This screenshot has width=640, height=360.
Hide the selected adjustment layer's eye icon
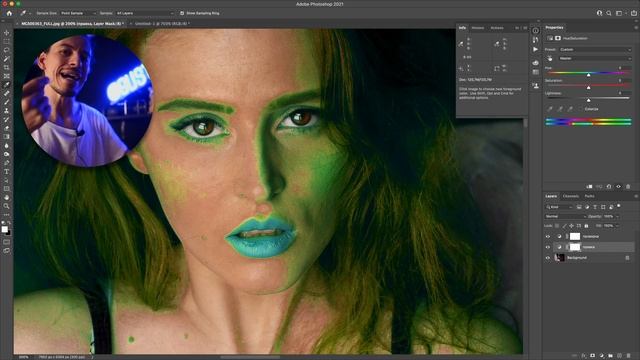point(548,247)
